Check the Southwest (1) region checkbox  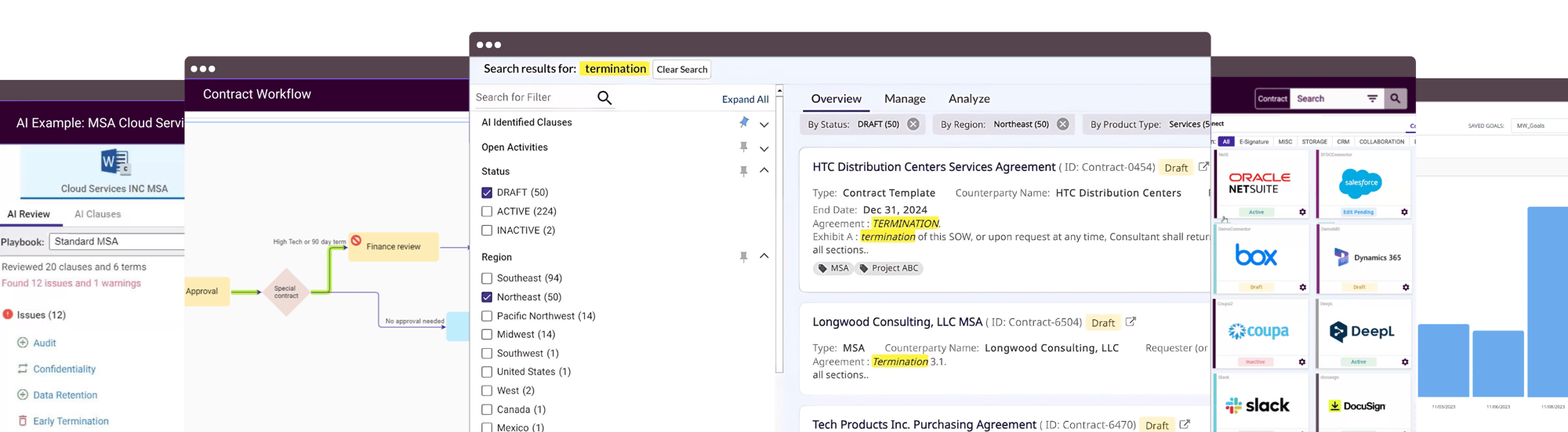[487, 353]
